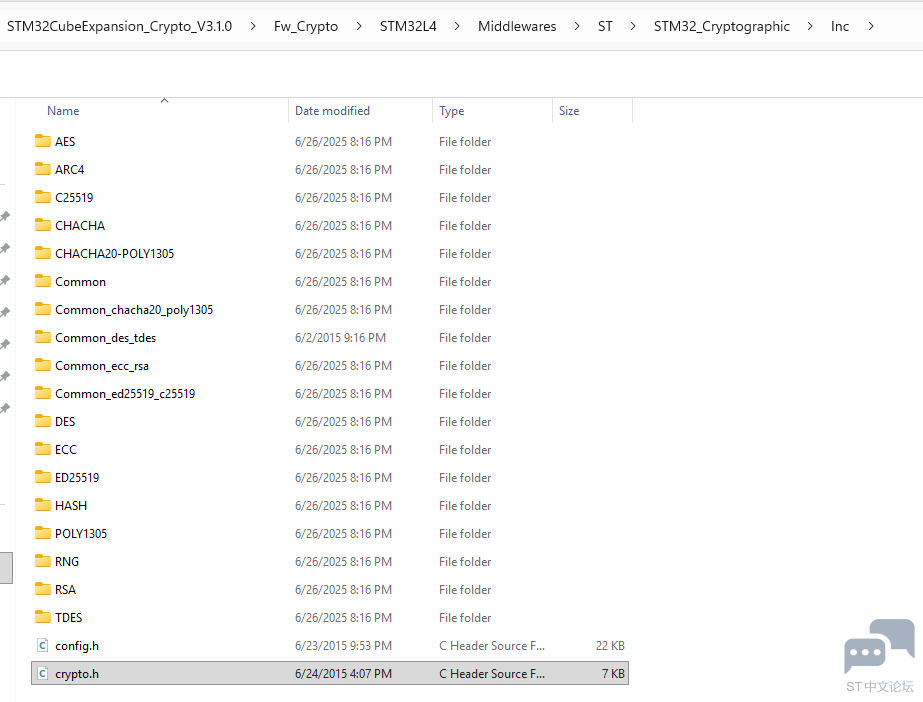Sort files by Size column
Viewport: 923px width, 702px height.
pyautogui.click(x=569, y=111)
